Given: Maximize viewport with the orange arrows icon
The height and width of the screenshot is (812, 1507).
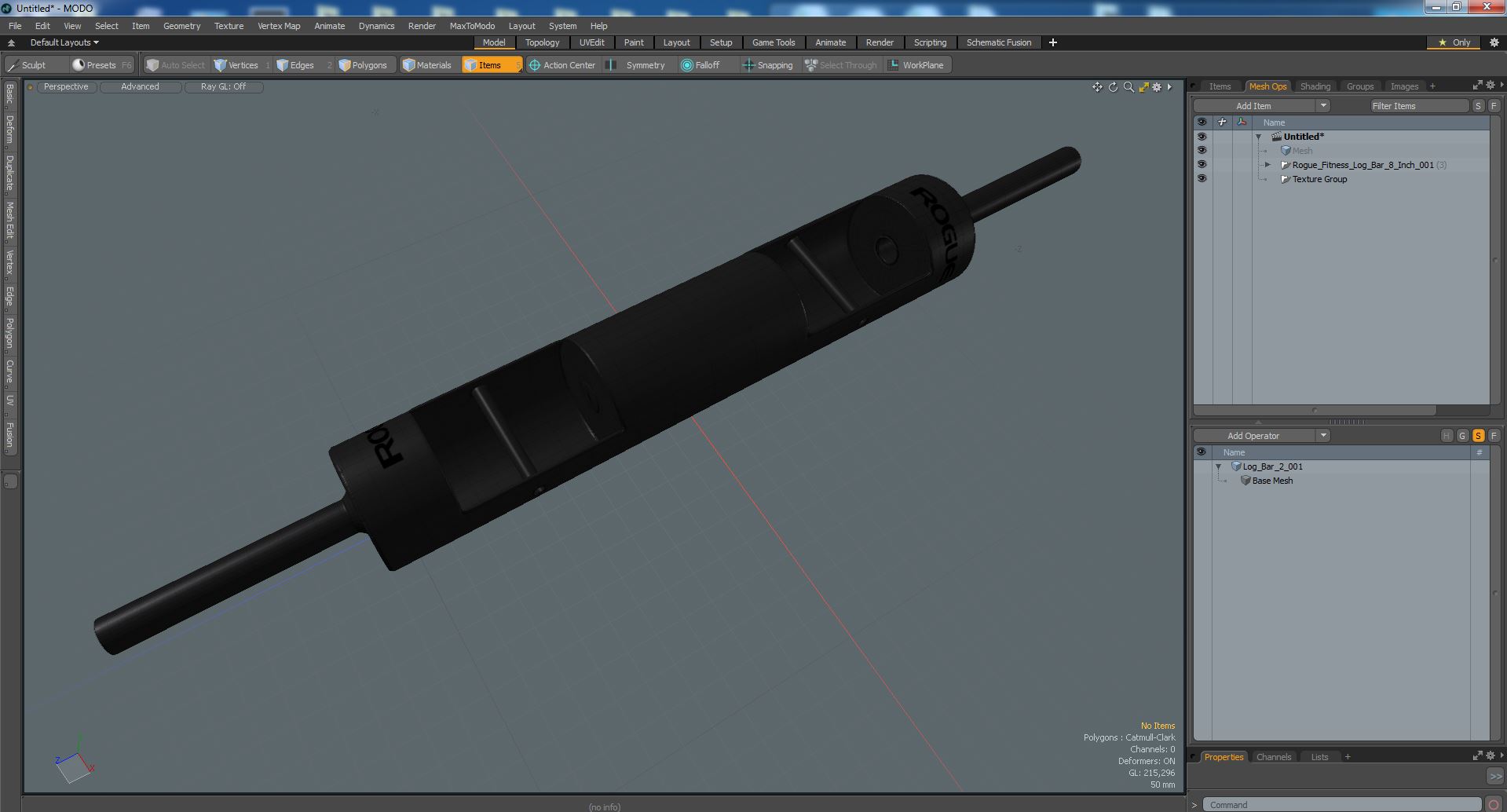Looking at the screenshot, I should [x=1143, y=87].
